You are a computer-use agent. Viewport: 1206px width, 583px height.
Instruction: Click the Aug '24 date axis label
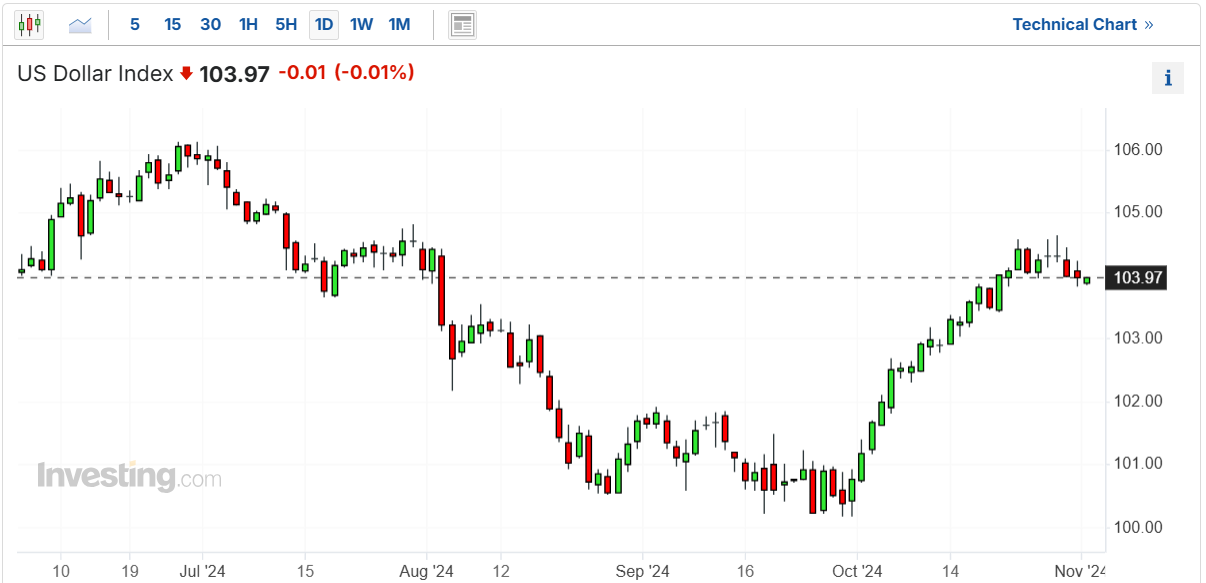(x=427, y=572)
